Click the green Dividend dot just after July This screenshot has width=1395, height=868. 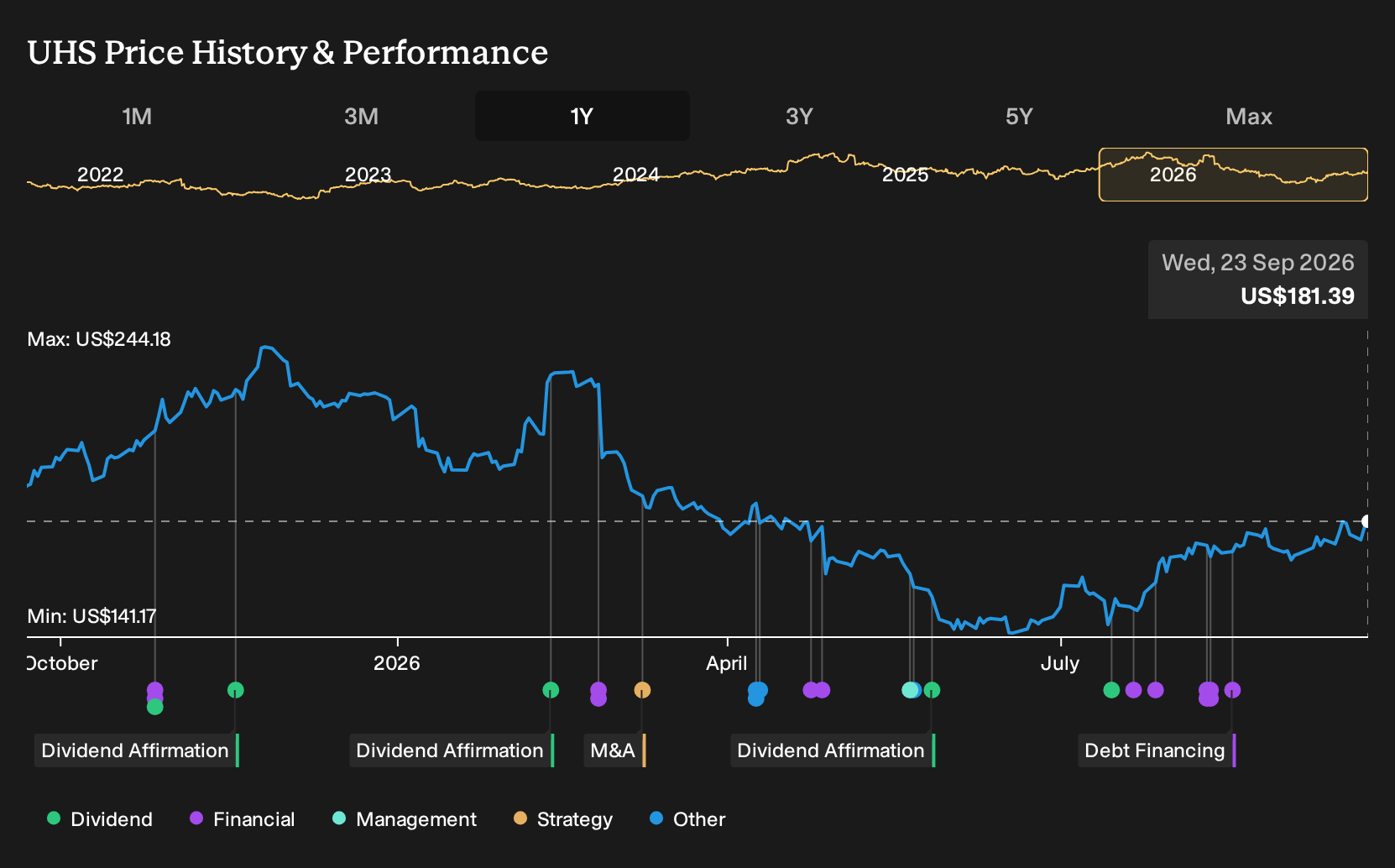[1111, 690]
